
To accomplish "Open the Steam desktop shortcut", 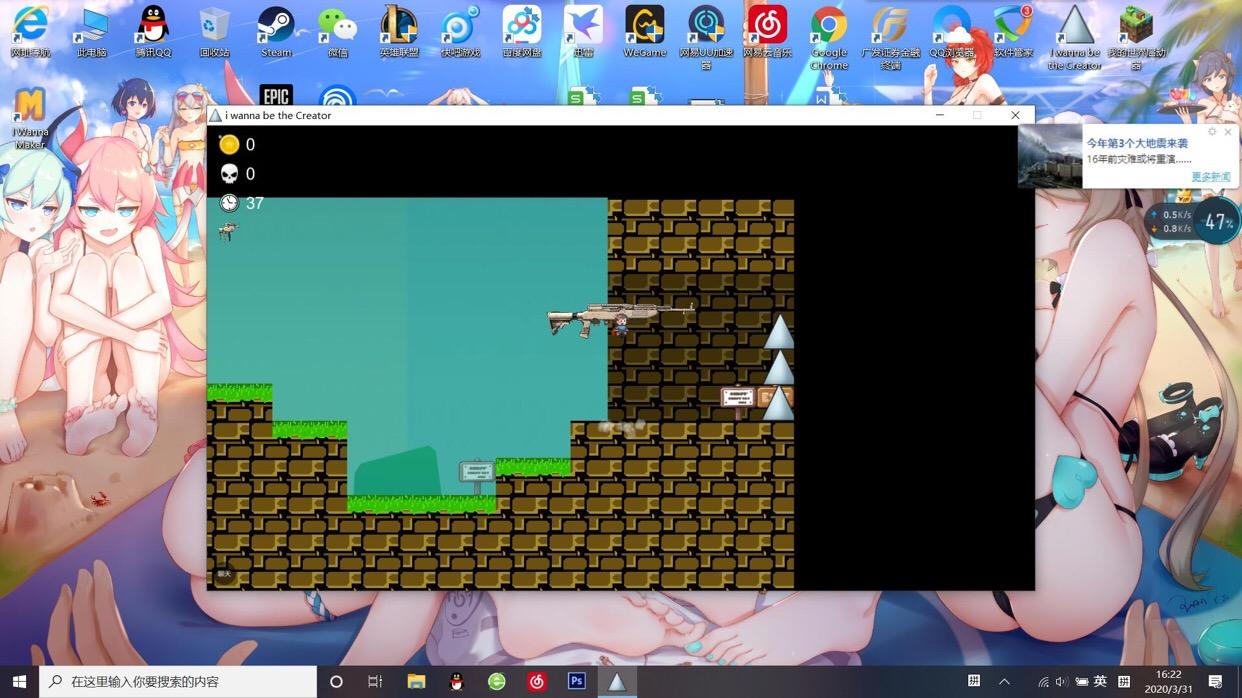I will (x=276, y=31).
